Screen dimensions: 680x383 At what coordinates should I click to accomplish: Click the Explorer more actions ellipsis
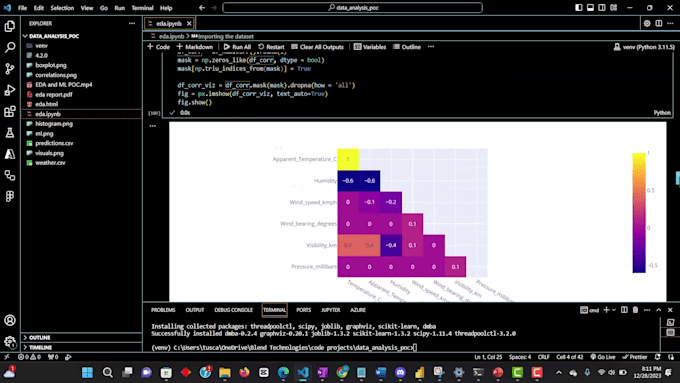click(132, 23)
